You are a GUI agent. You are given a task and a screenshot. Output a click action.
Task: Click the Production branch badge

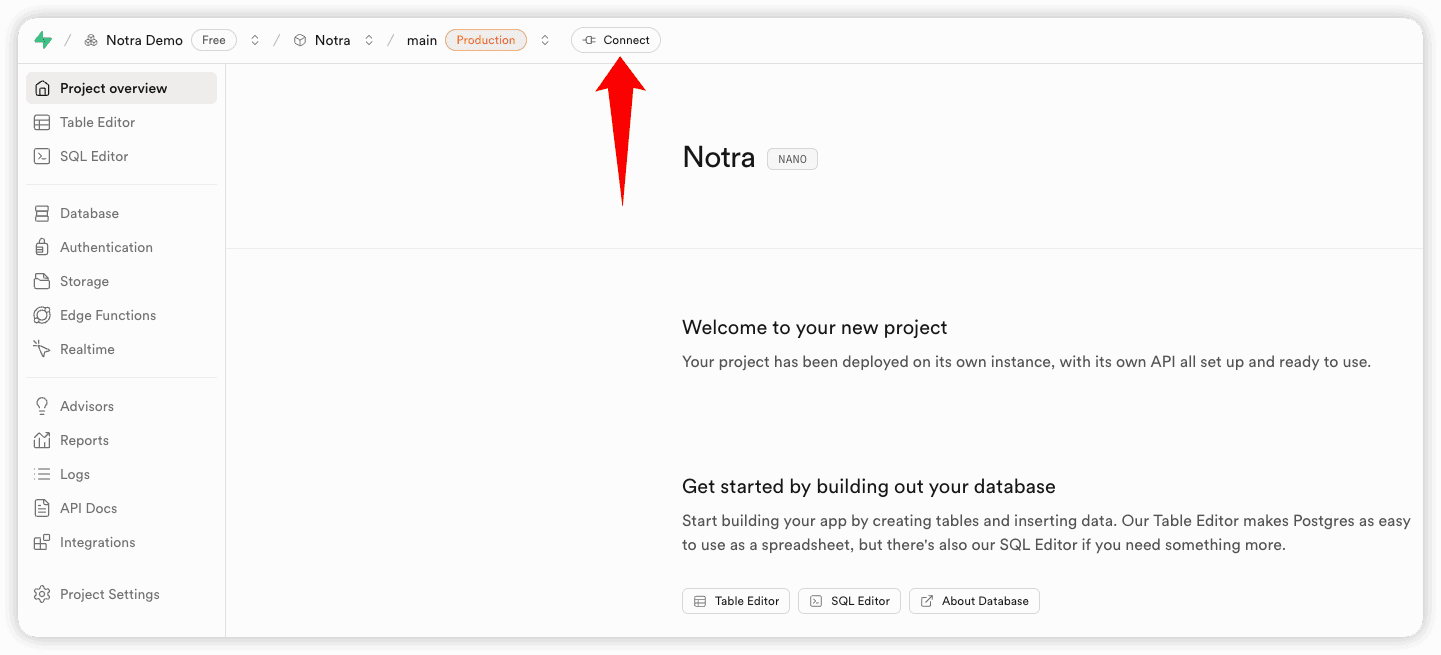pyautogui.click(x=486, y=41)
